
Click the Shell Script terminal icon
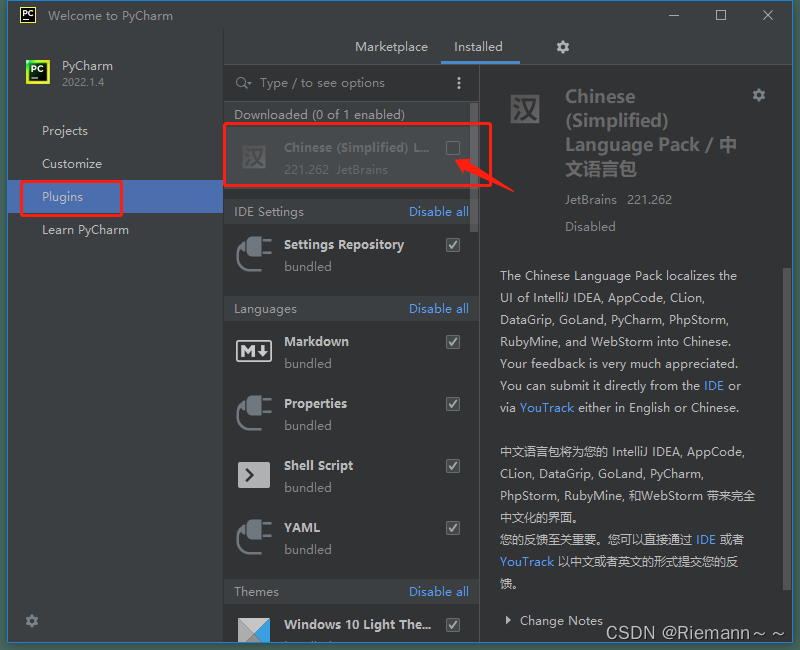pyautogui.click(x=254, y=475)
